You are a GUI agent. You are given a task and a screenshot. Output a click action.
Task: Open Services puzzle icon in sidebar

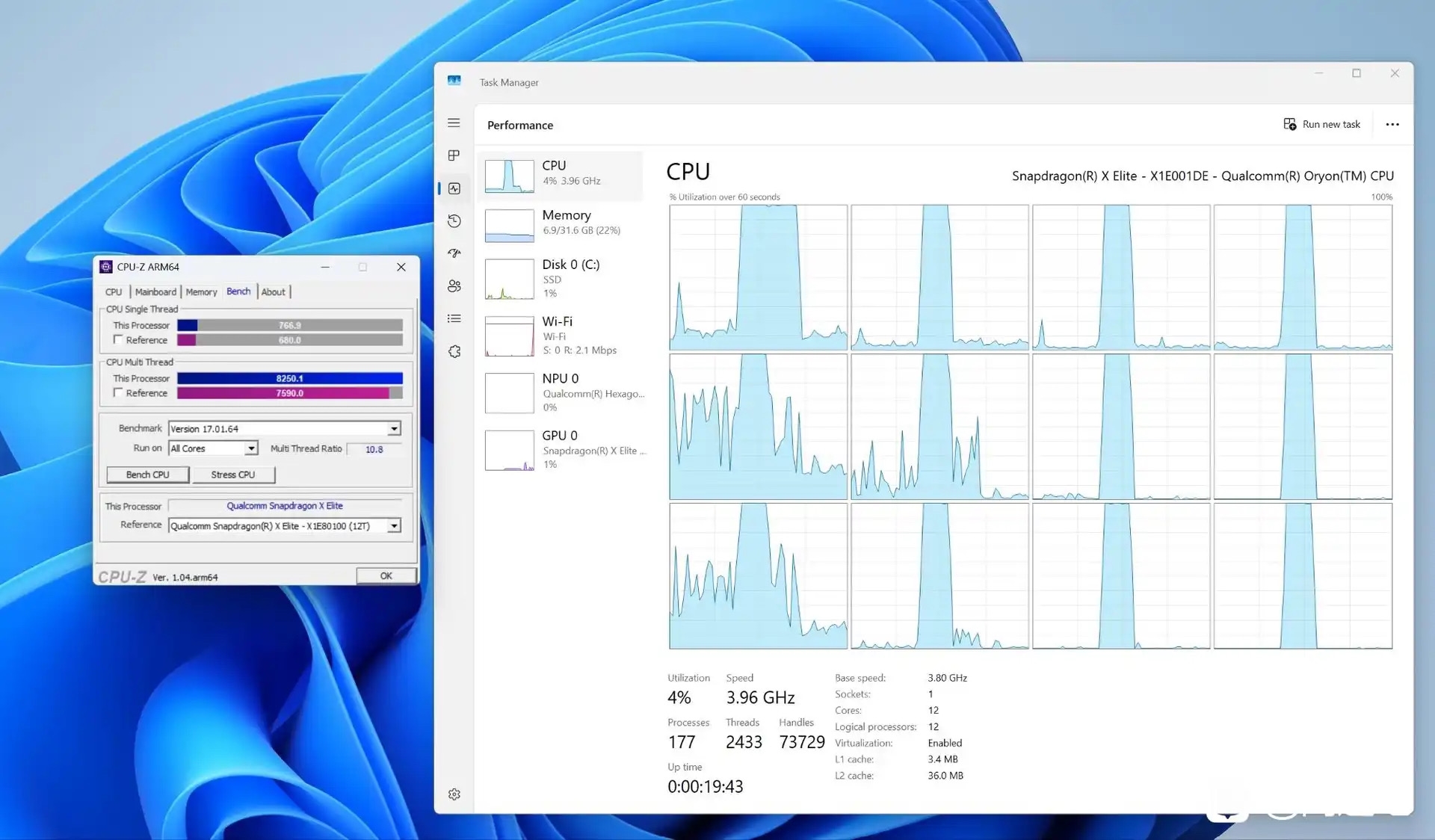(454, 351)
